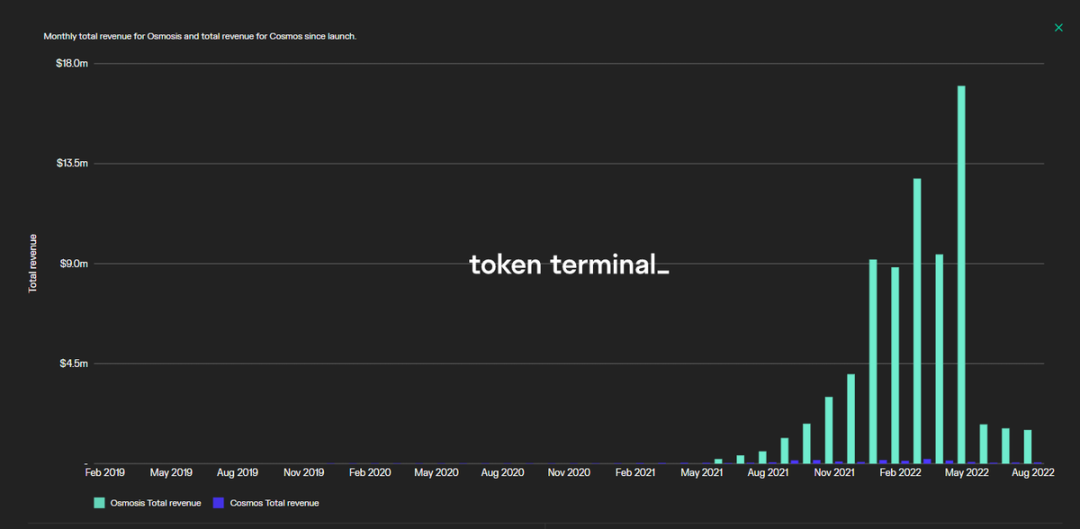
Task: Click the $4.5m y-axis label
Action: click(x=74, y=364)
